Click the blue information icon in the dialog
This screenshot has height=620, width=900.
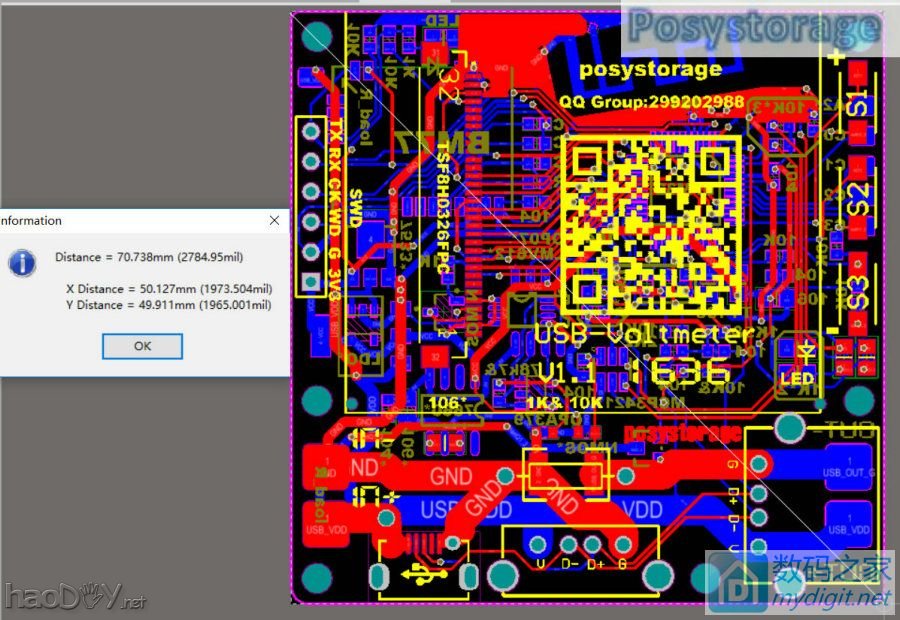click(x=22, y=263)
